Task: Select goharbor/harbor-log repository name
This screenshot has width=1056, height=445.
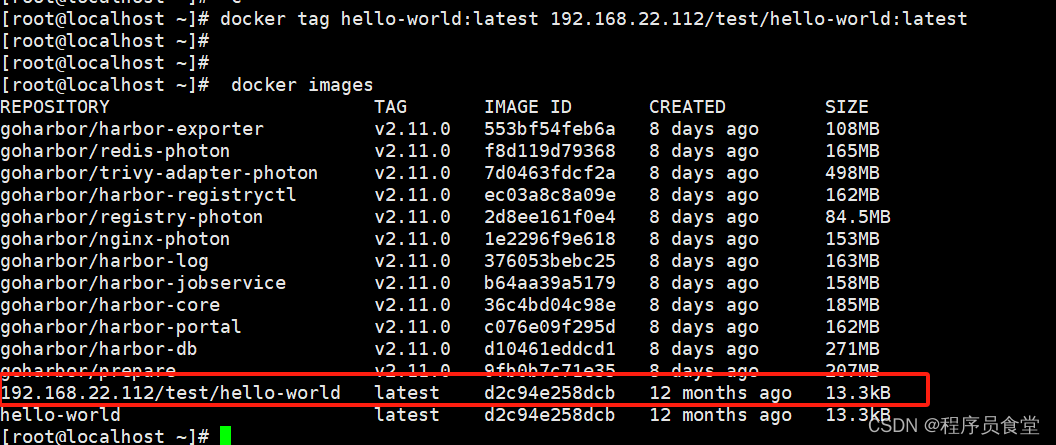Action: pyautogui.click(x=104, y=261)
